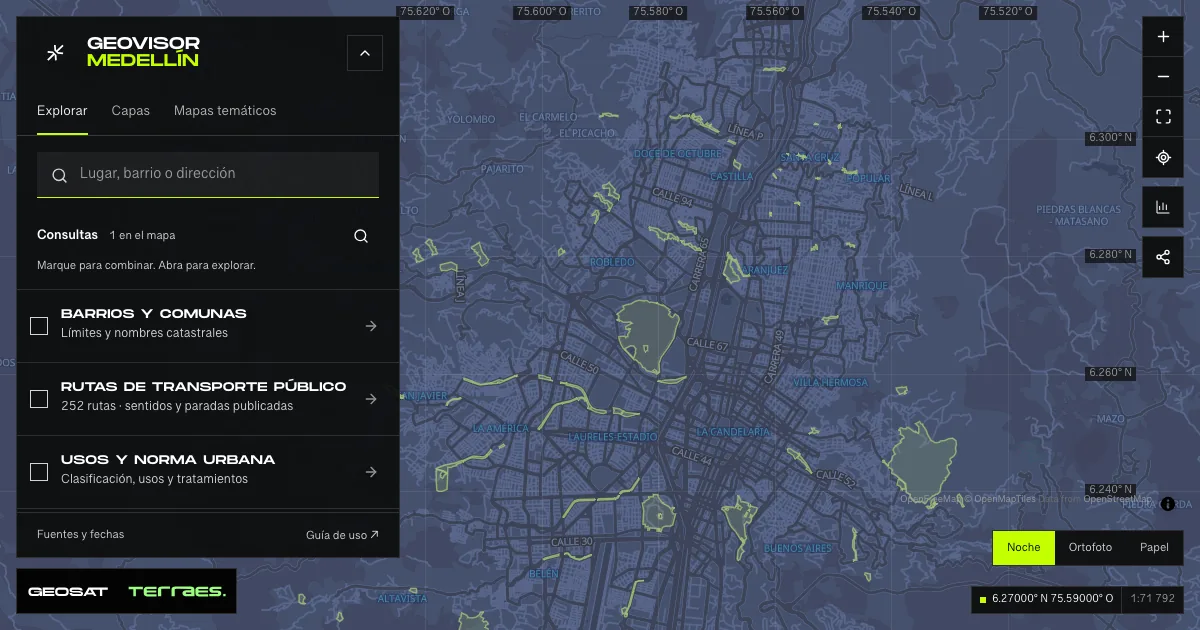Screen dimensions: 1200x630
Task: Switch to the Capas tab
Action: (131, 111)
